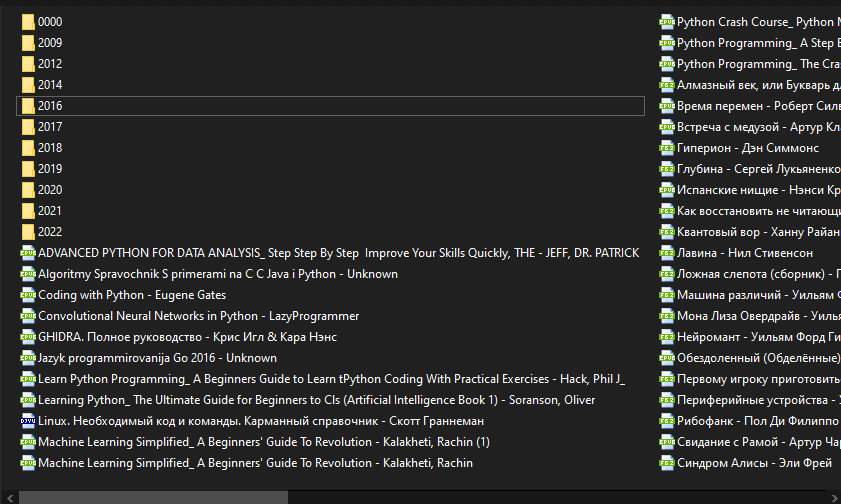Select the folder named 2019
This screenshot has width=841, height=504.
tap(50, 169)
